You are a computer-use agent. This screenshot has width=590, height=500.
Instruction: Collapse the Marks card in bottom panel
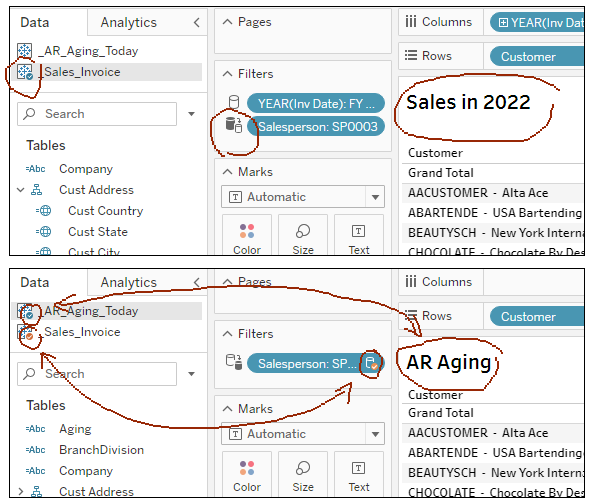point(228,409)
